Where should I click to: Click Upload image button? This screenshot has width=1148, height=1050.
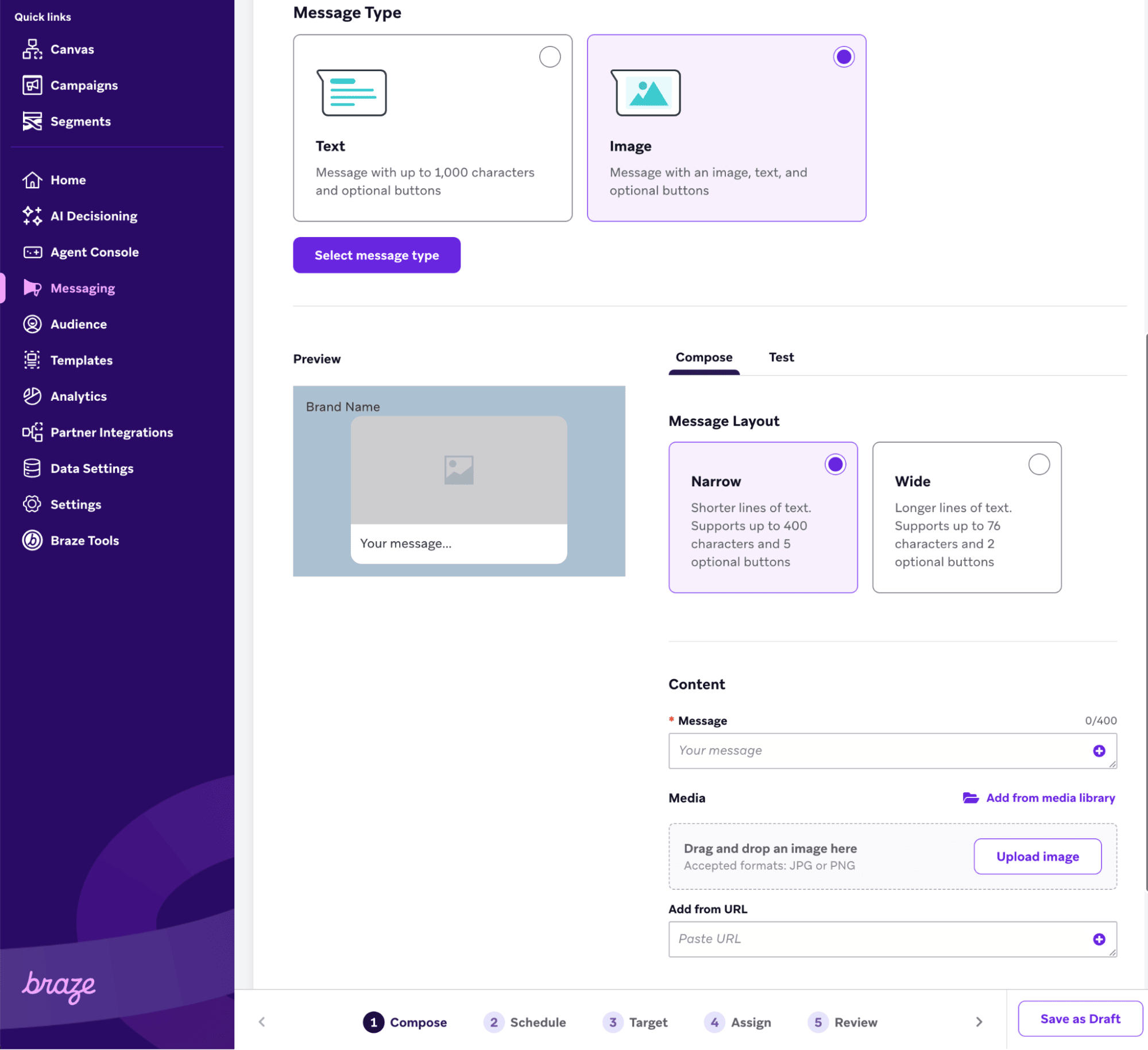tap(1037, 857)
